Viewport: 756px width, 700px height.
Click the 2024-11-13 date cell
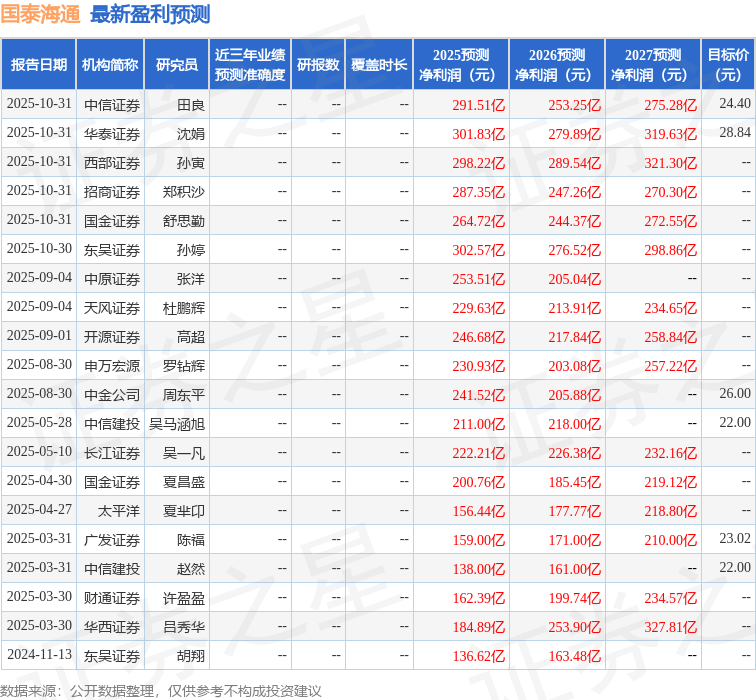point(39,654)
